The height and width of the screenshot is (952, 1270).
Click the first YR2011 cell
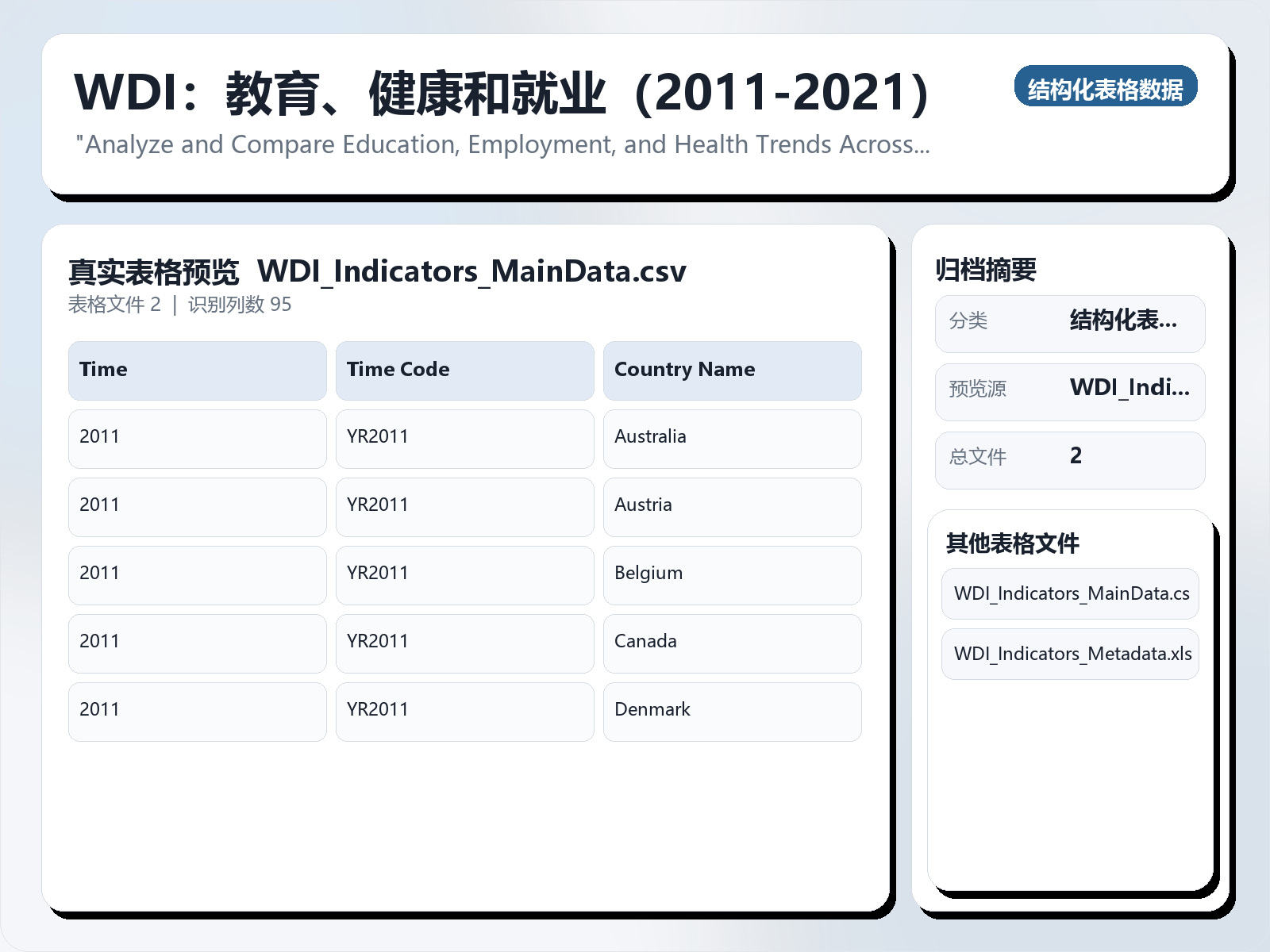click(x=464, y=439)
